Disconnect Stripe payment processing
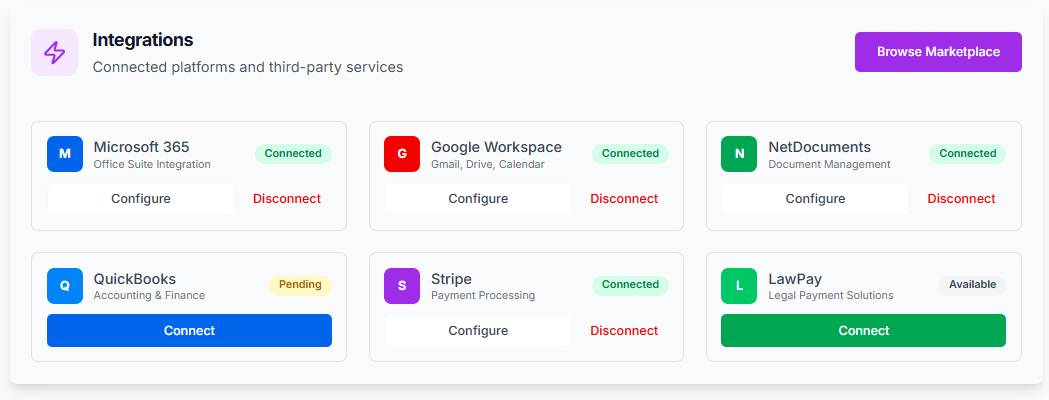This screenshot has width=1049, height=400. point(624,330)
